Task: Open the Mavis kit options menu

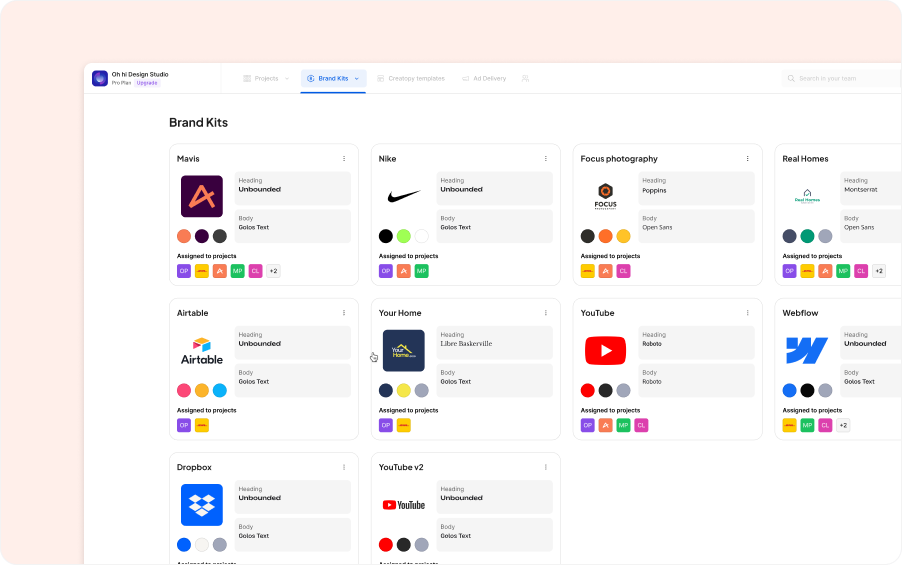Action: pyautogui.click(x=344, y=159)
